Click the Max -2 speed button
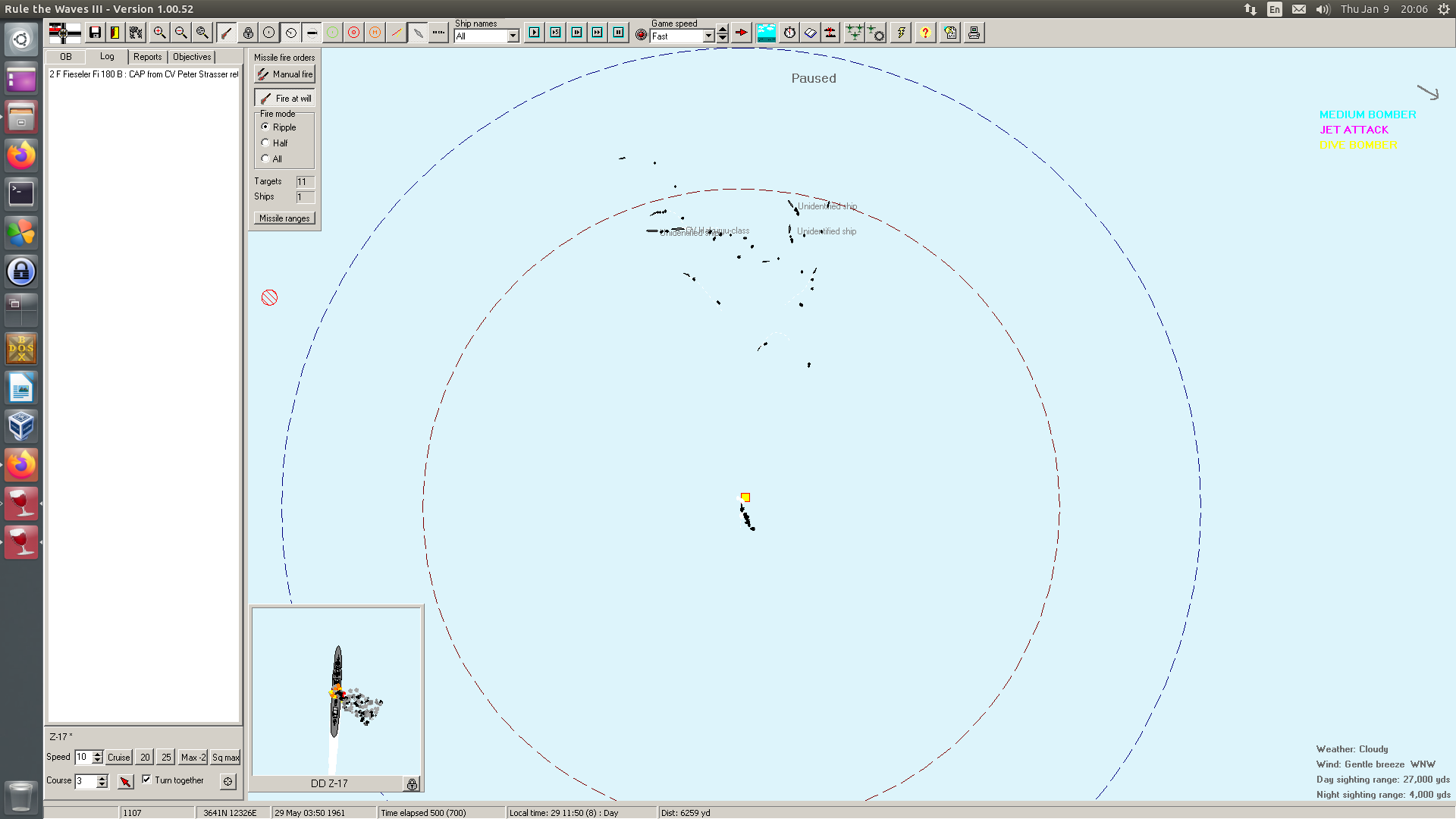 (x=193, y=757)
